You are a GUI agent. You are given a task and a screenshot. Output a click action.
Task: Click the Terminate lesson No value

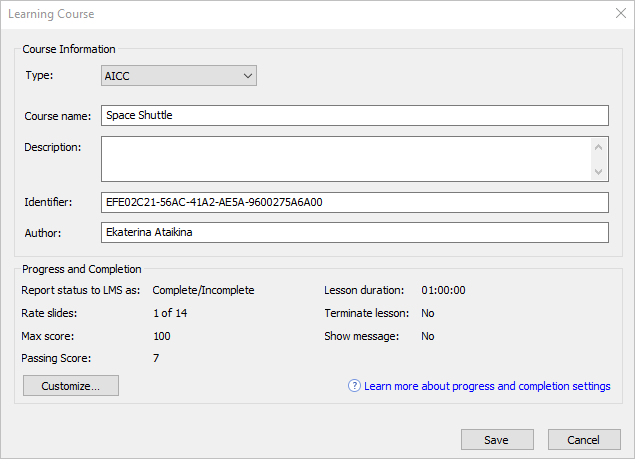(x=428, y=313)
